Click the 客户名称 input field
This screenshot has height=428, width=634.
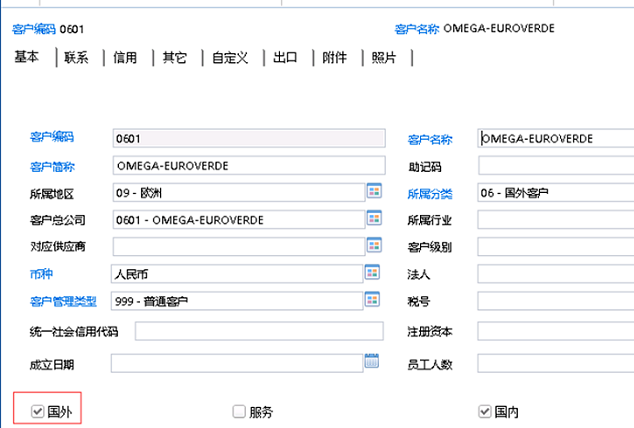pyautogui.click(x=556, y=138)
